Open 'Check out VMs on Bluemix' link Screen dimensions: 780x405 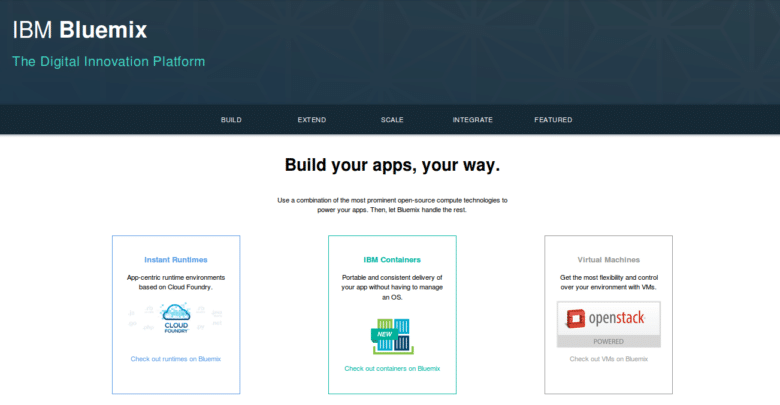(608, 359)
